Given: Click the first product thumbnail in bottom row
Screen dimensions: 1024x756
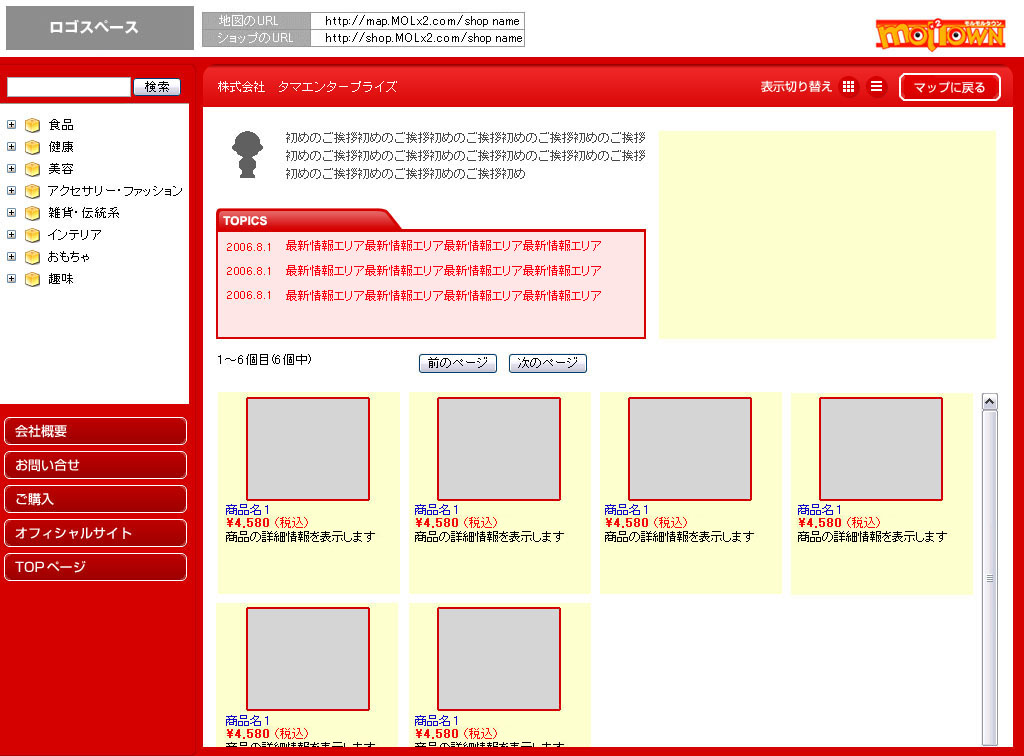Looking at the screenshot, I should click(x=308, y=659).
